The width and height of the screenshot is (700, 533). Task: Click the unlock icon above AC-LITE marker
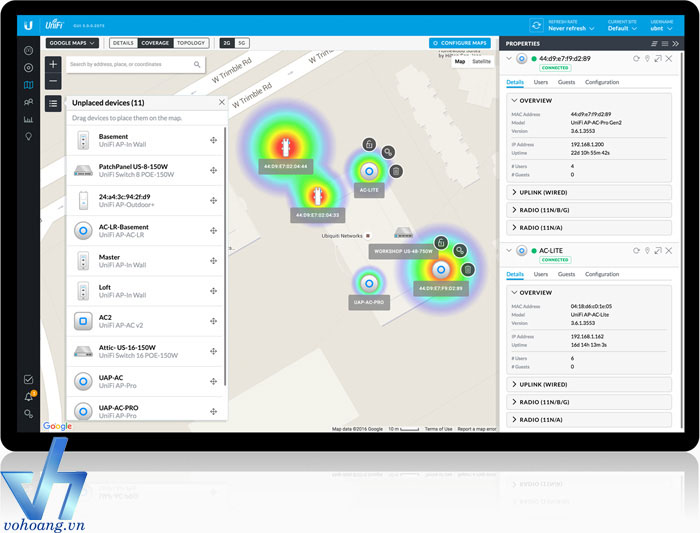[369, 144]
